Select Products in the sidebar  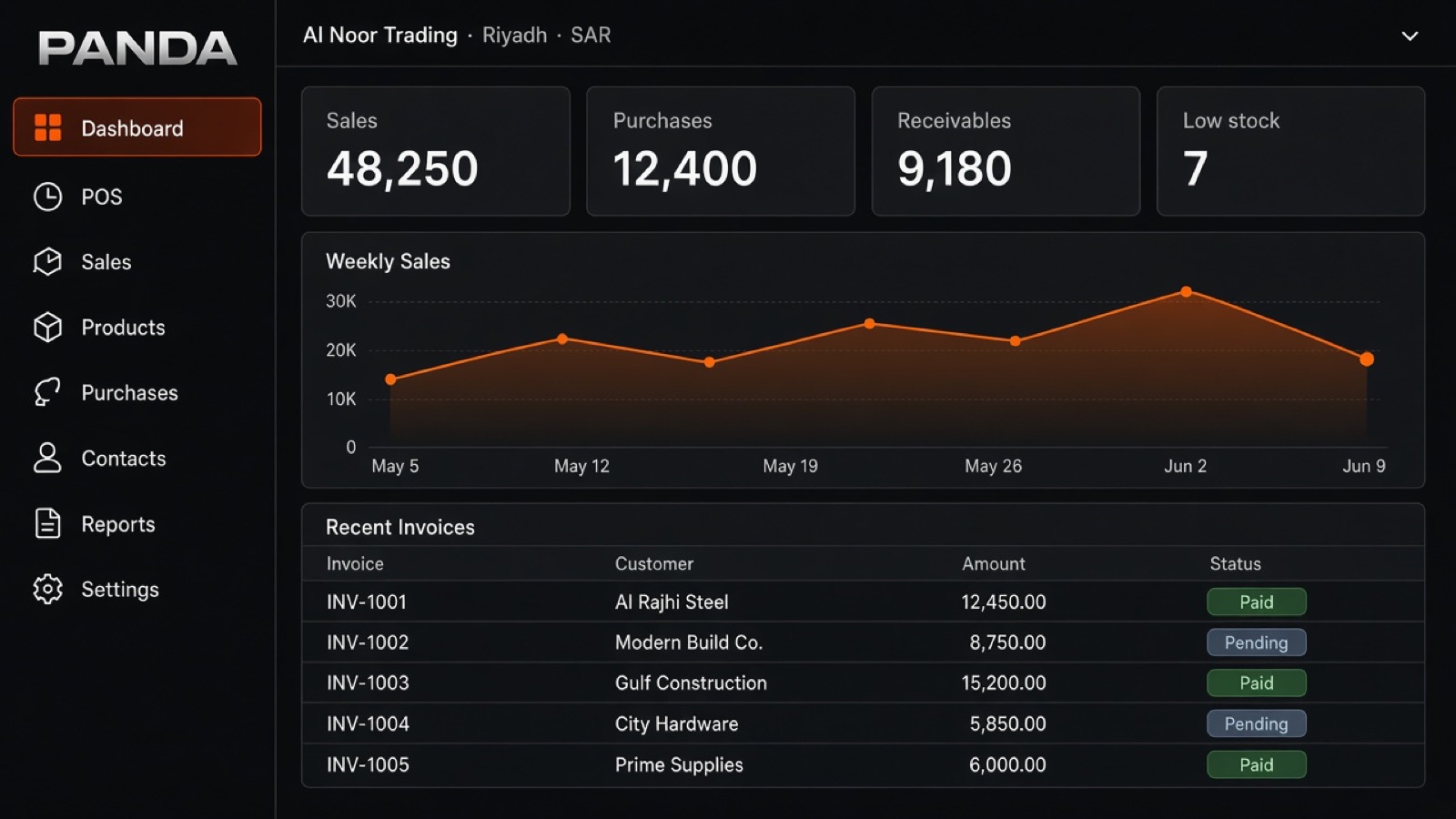(124, 328)
